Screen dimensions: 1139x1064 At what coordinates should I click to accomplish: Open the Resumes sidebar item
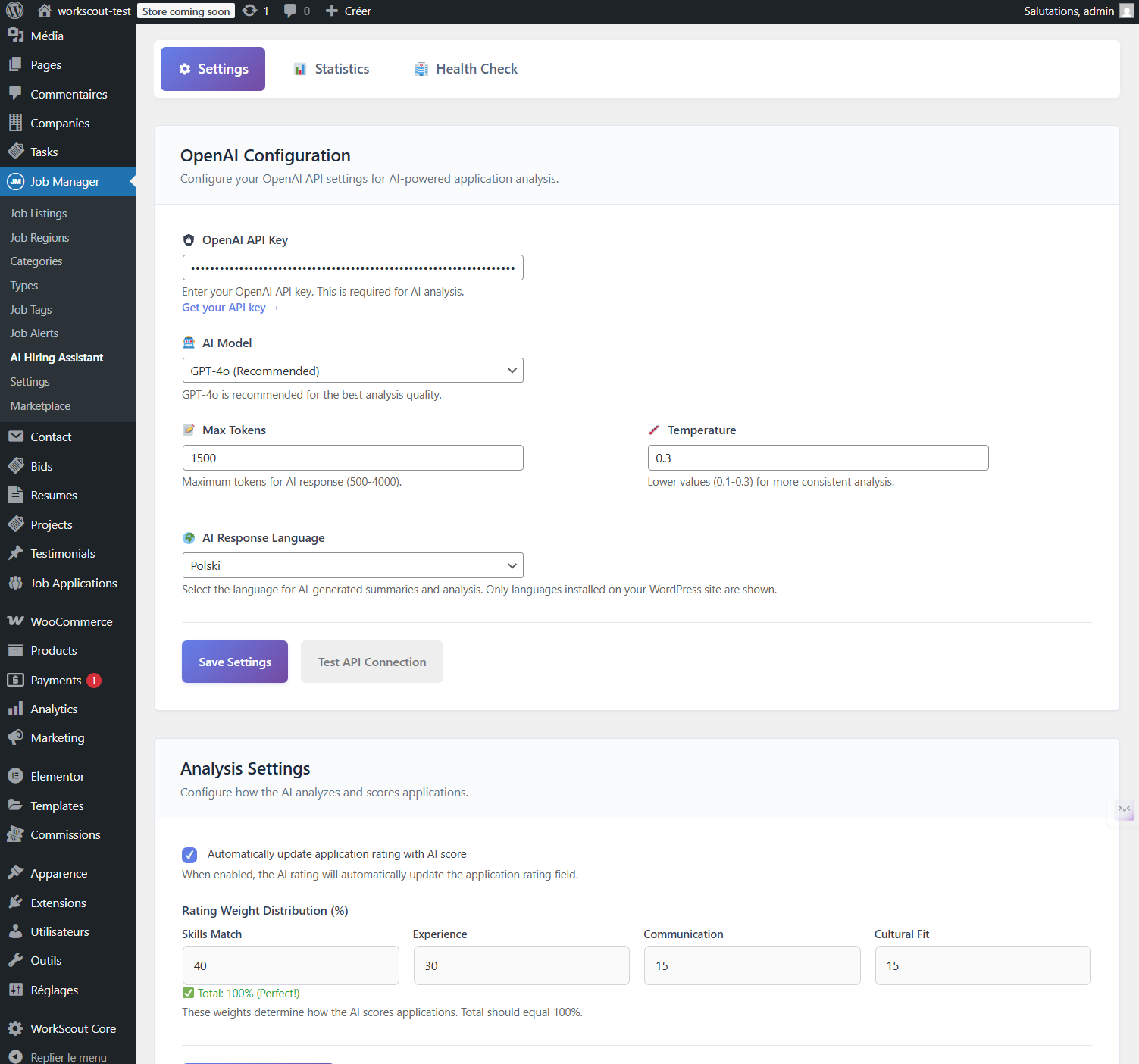pos(54,495)
